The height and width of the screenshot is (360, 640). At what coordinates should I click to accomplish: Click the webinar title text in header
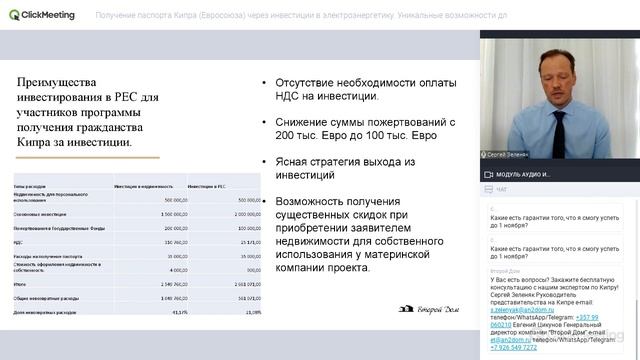pyautogui.click(x=301, y=15)
